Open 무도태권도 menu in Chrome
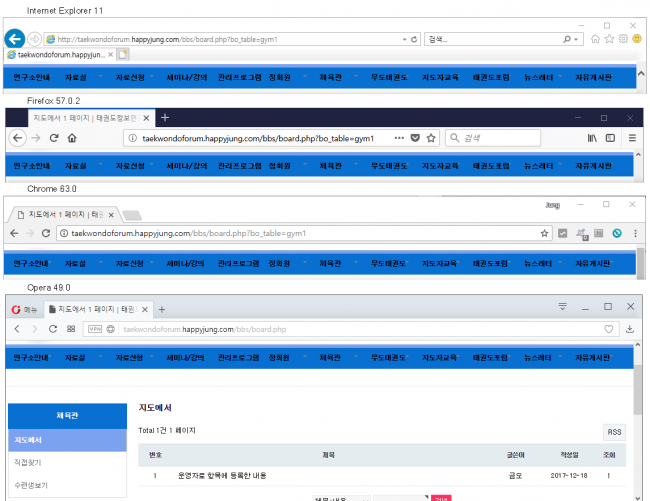This screenshot has width=650, height=501. click(x=389, y=264)
